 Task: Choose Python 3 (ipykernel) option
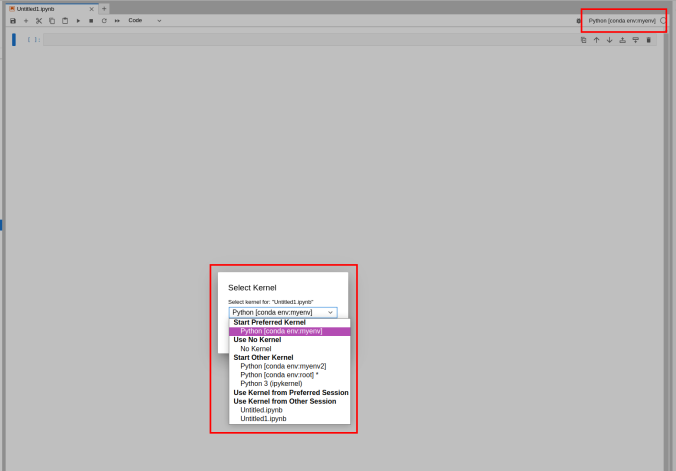coord(271,383)
